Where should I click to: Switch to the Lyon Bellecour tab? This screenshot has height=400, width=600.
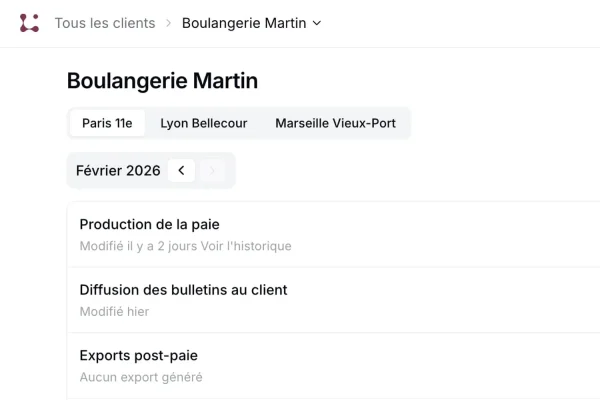click(204, 123)
